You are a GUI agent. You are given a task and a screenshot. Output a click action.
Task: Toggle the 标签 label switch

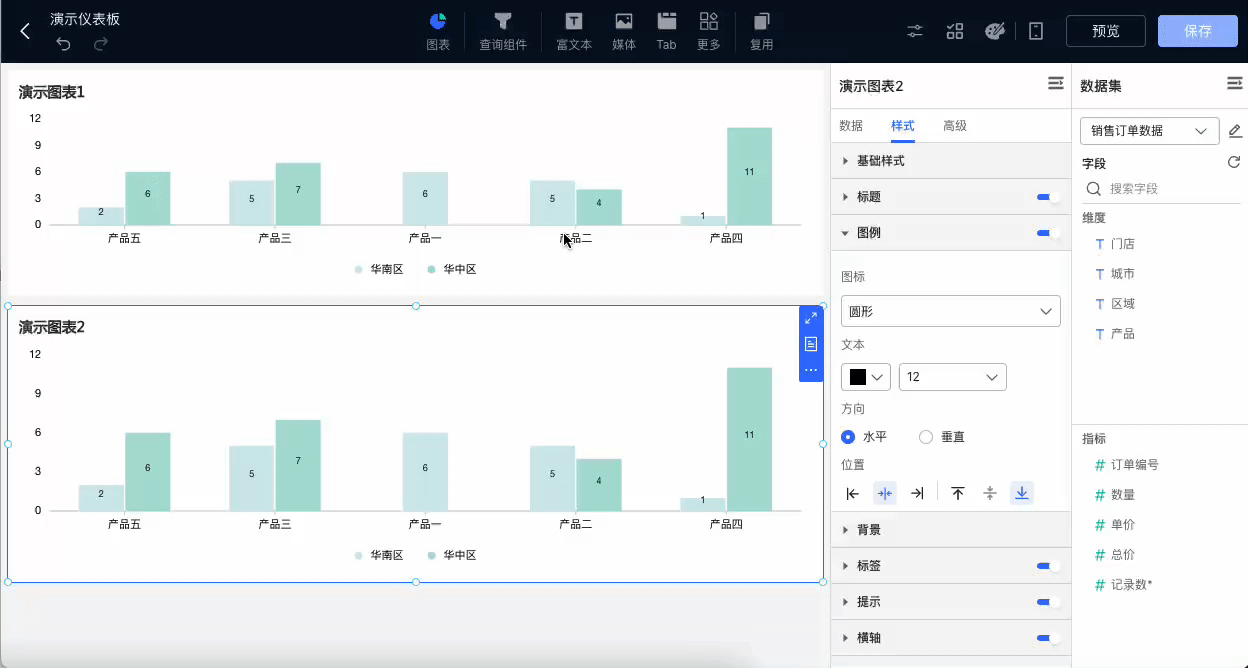click(1049, 566)
